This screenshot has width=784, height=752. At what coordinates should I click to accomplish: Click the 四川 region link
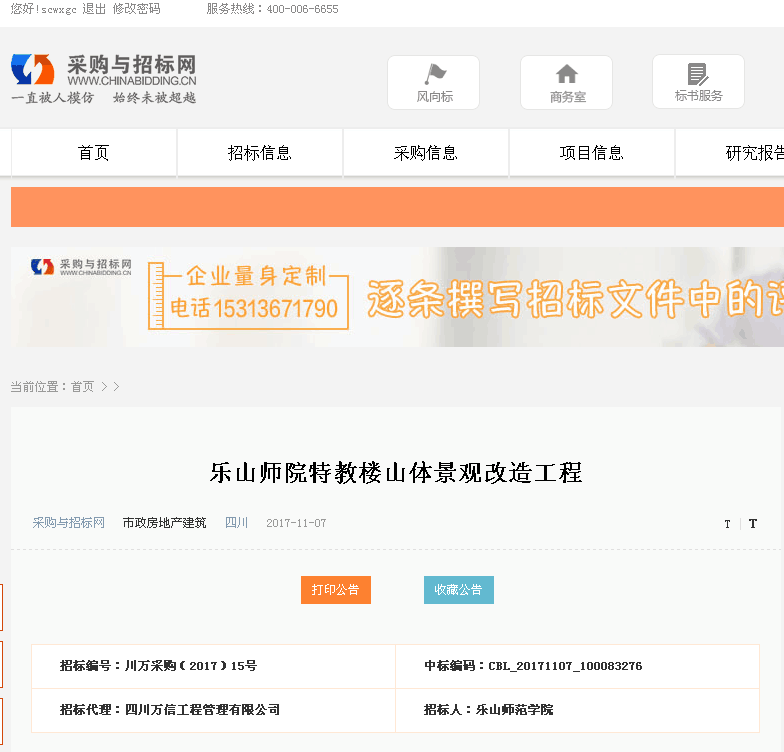[236, 523]
